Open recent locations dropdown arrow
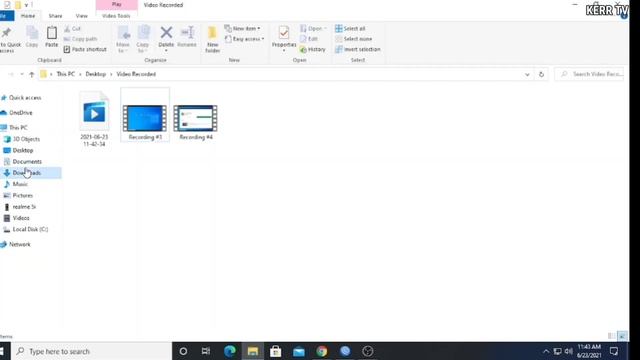The height and width of the screenshot is (360, 640). tap(22, 74)
